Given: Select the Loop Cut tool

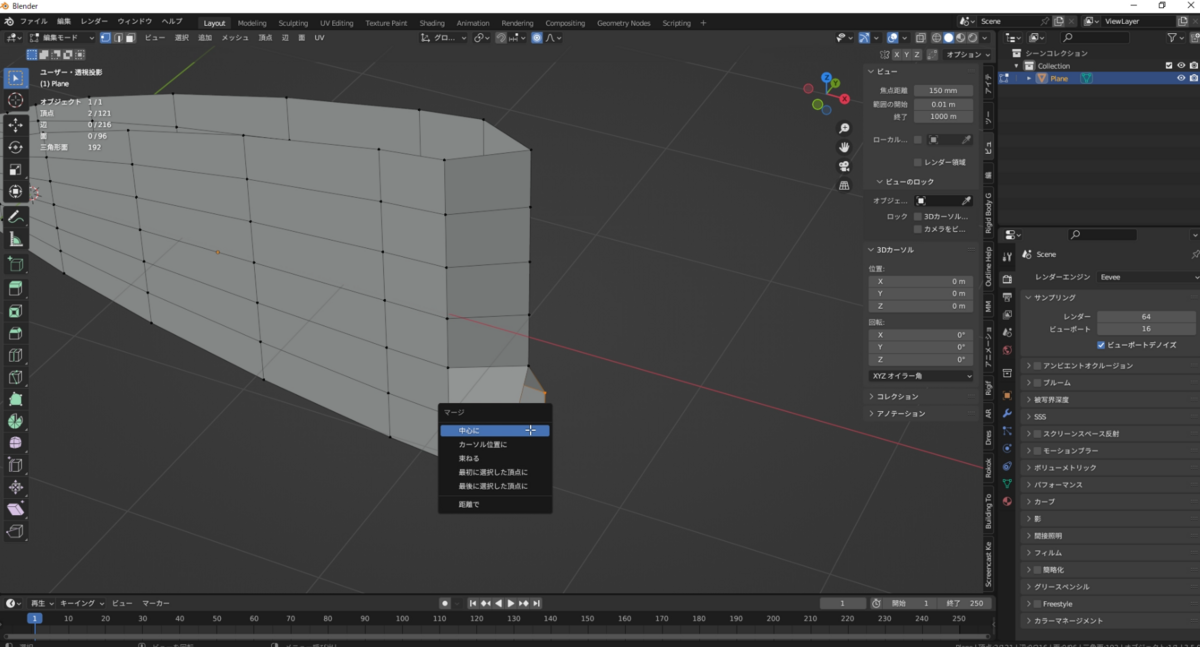Looking at the screenshot, I should [16, 355].
